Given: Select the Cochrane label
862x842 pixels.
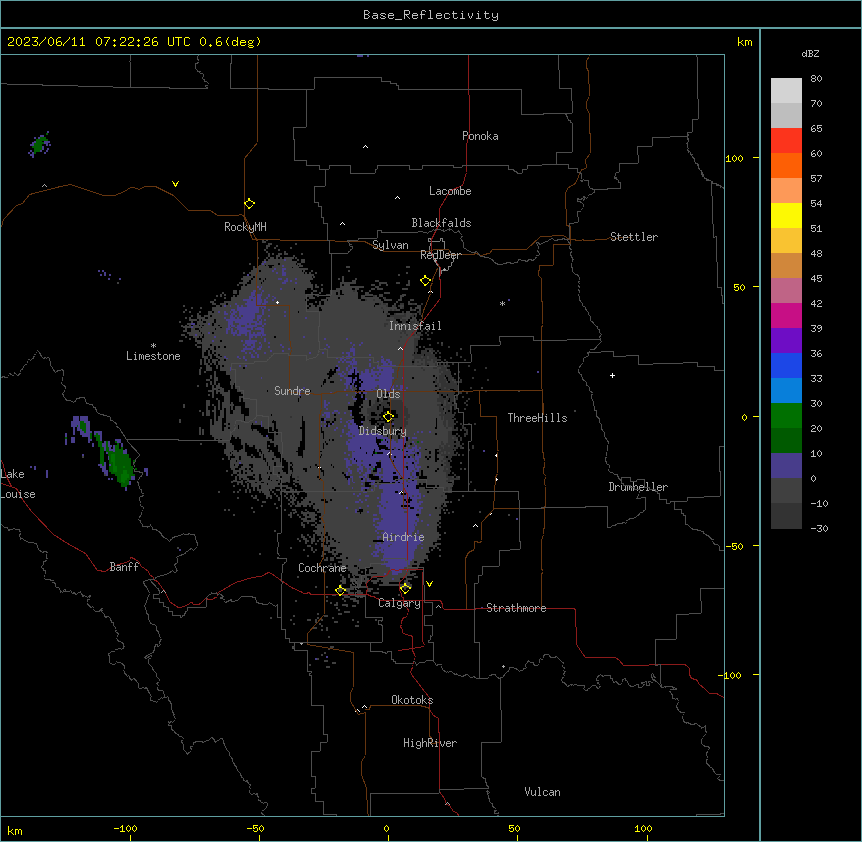Looking at the screenshot, I should 322,568.
